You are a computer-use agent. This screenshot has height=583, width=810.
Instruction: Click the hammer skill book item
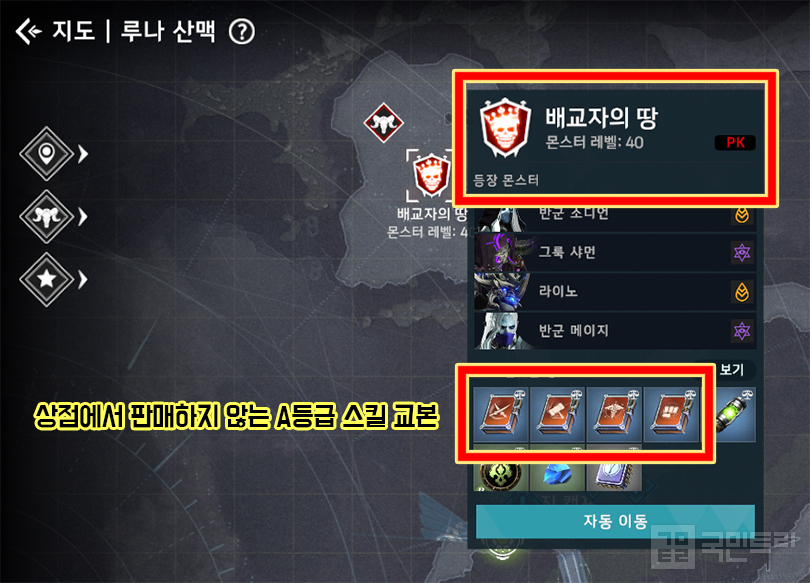pyautogui.click(x=557, y=415)
